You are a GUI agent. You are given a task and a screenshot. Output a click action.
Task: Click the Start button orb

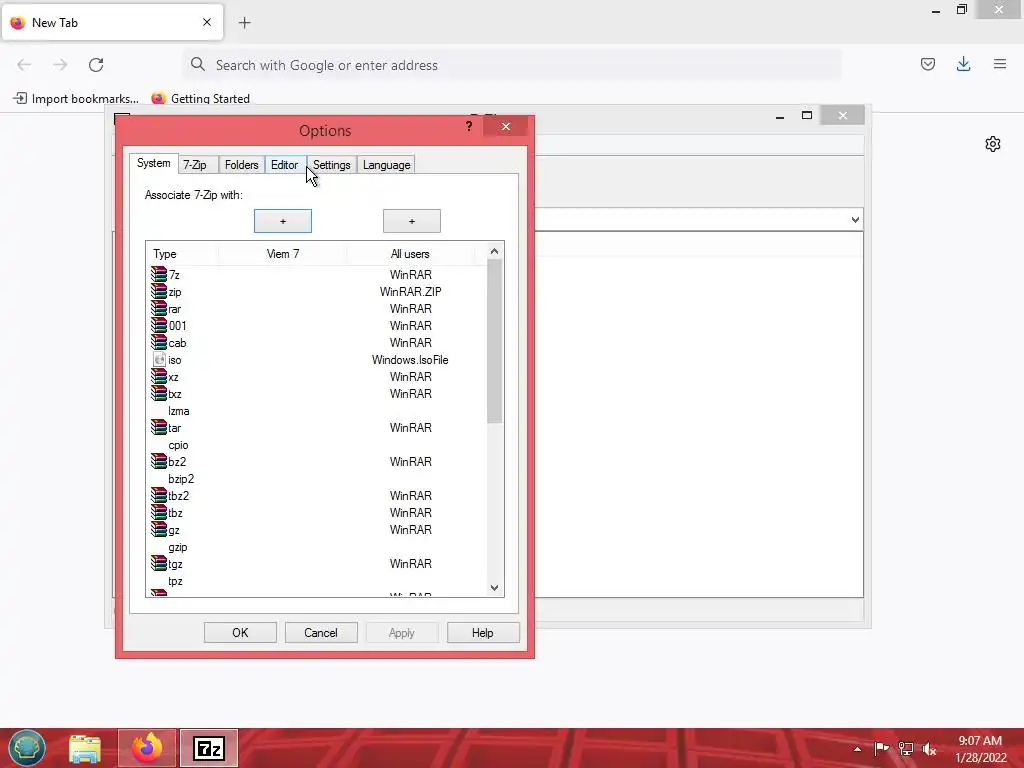pyautogui.click(x=27, y=748)
